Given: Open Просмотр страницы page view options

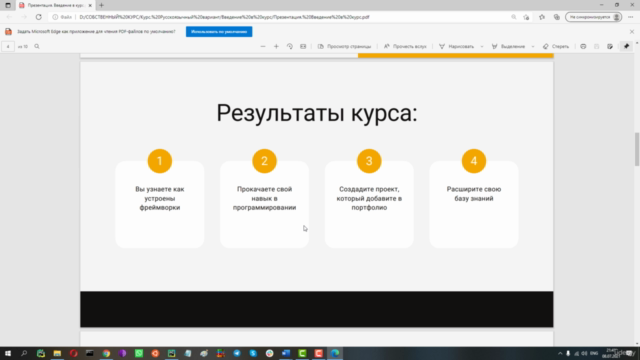Looking at the screenshot, I should (x=344, y=47).
